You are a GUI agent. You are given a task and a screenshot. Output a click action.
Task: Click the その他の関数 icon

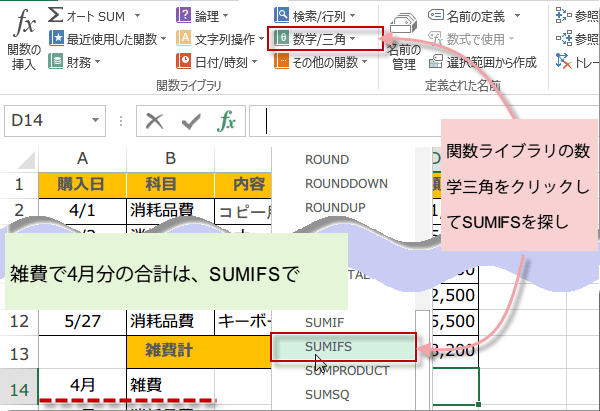(x=281, y=61)
